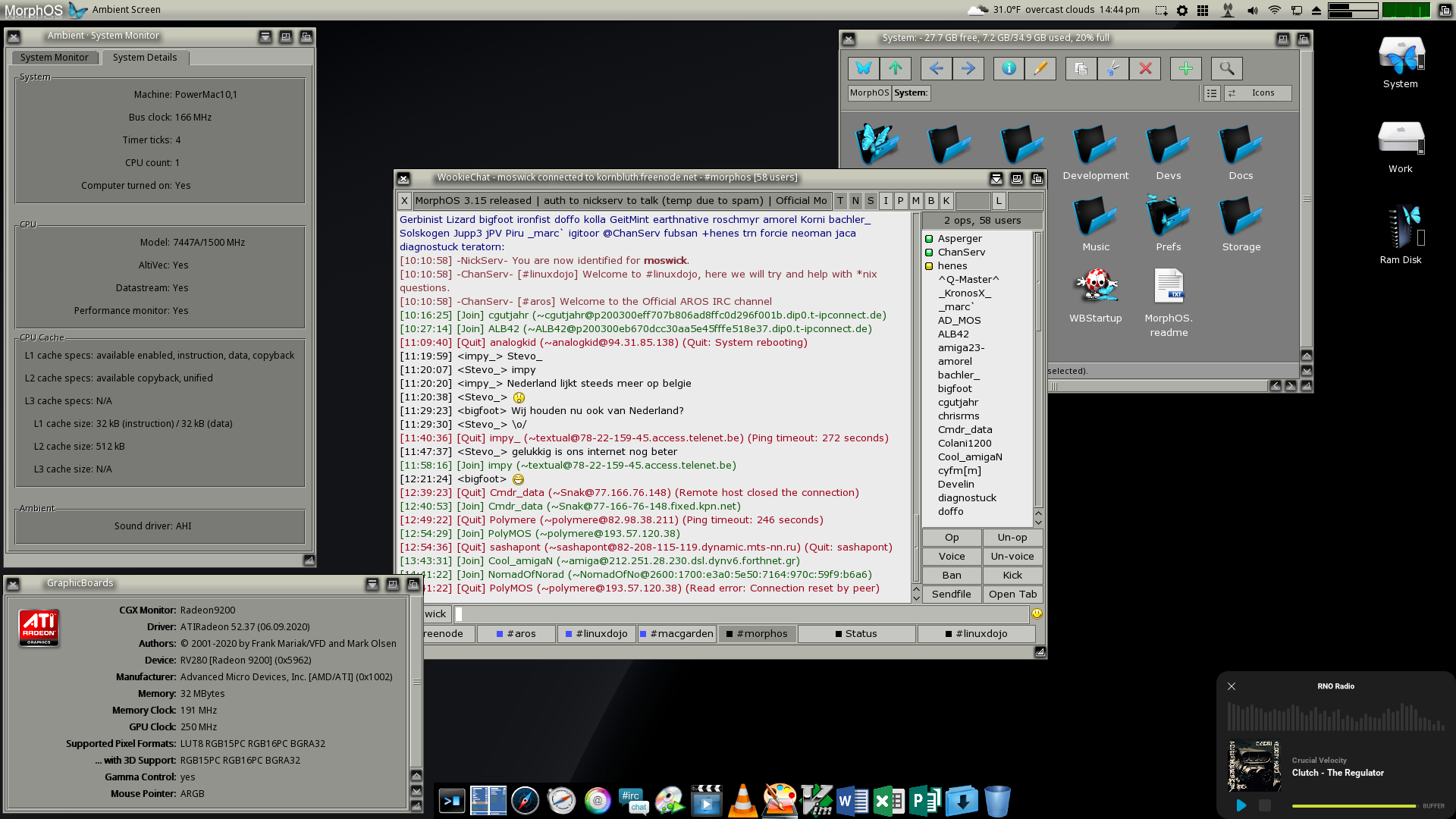
Task: Open the trash can in the dock
Action: pyautogui.click(x=997, y=801)
